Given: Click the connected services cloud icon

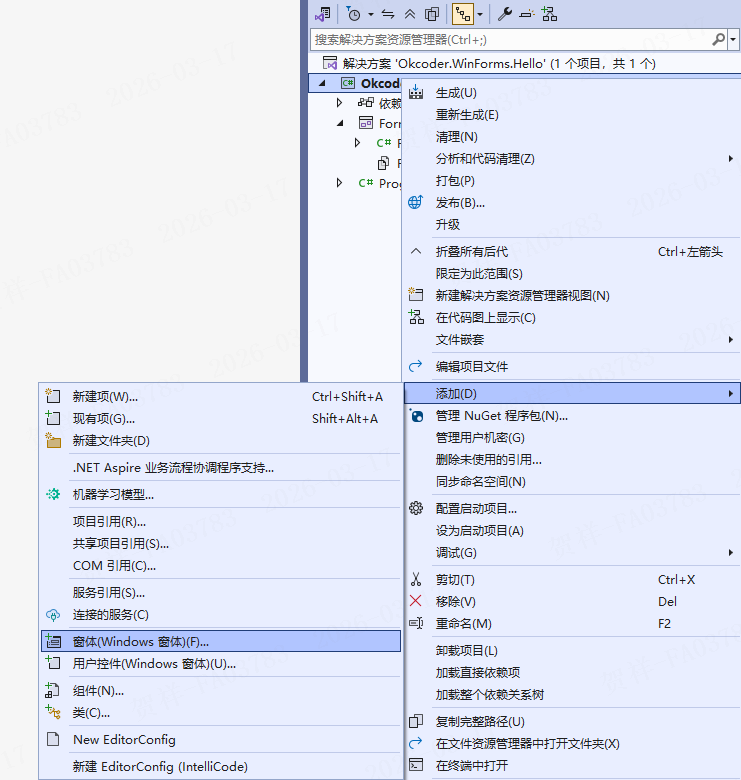Looking at the screenshot, I should [53, 615].
